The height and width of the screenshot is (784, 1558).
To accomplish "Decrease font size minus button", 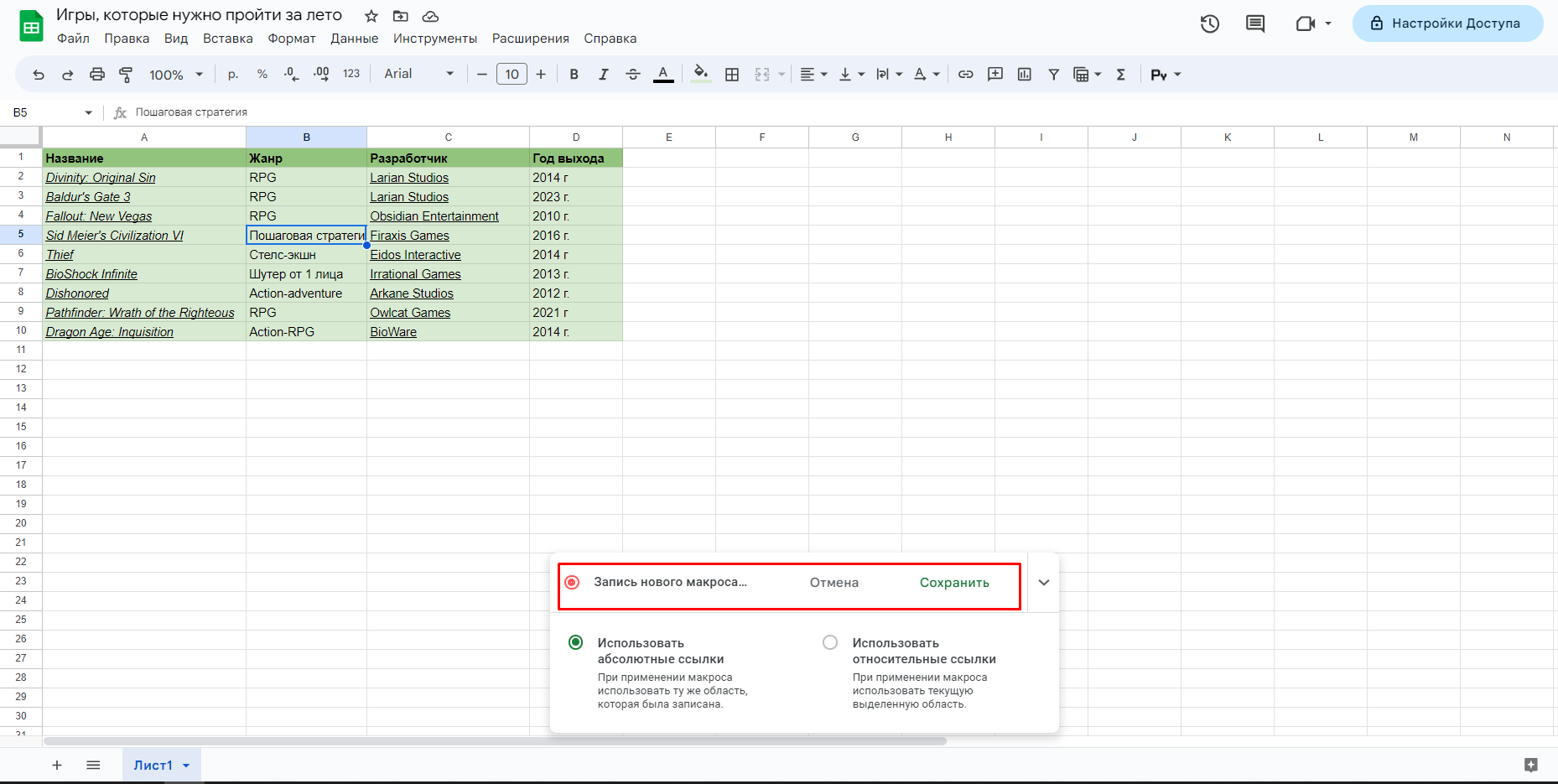I will [482, 75].
